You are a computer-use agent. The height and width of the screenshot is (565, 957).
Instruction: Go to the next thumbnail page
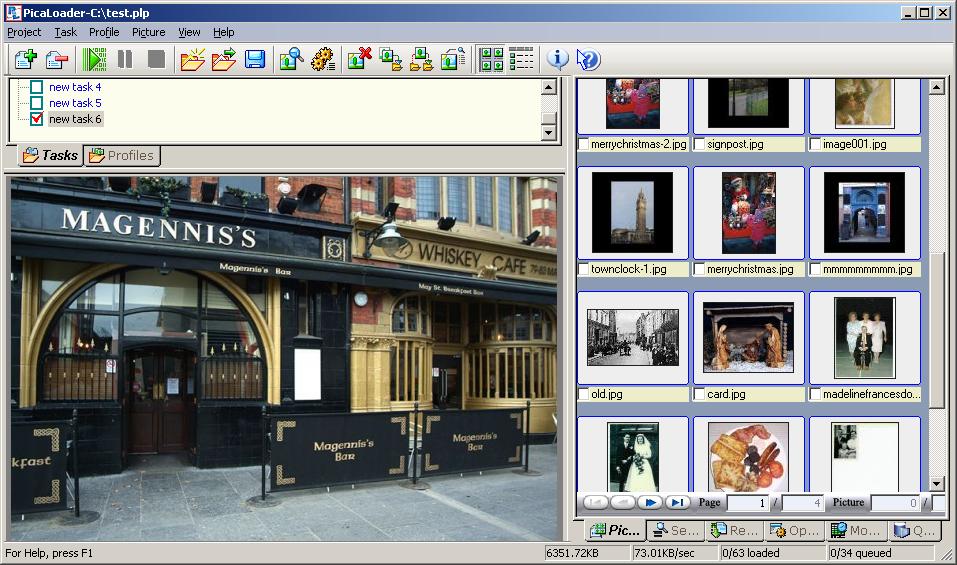(650, 502)
